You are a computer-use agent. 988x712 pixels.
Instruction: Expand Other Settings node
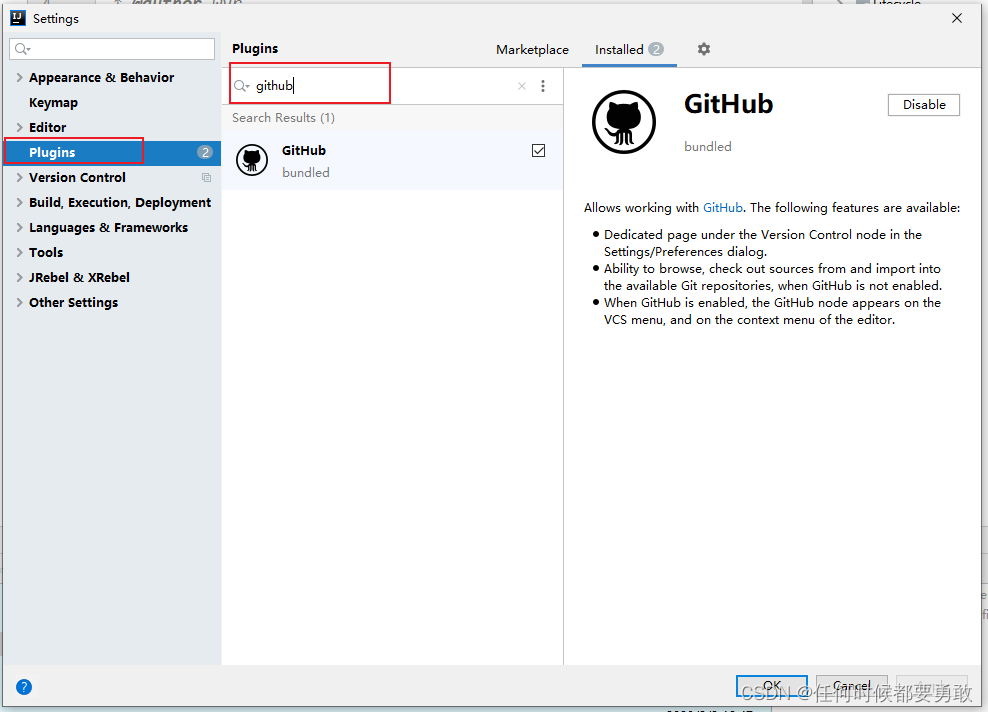20,302
